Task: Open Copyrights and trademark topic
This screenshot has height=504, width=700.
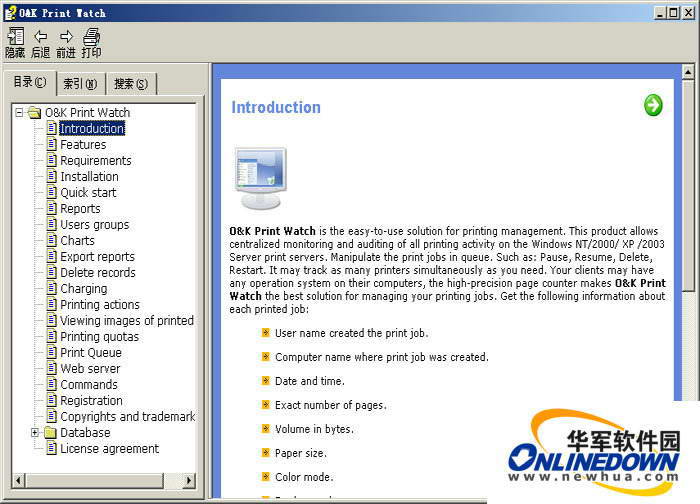Action: [127, 417]
